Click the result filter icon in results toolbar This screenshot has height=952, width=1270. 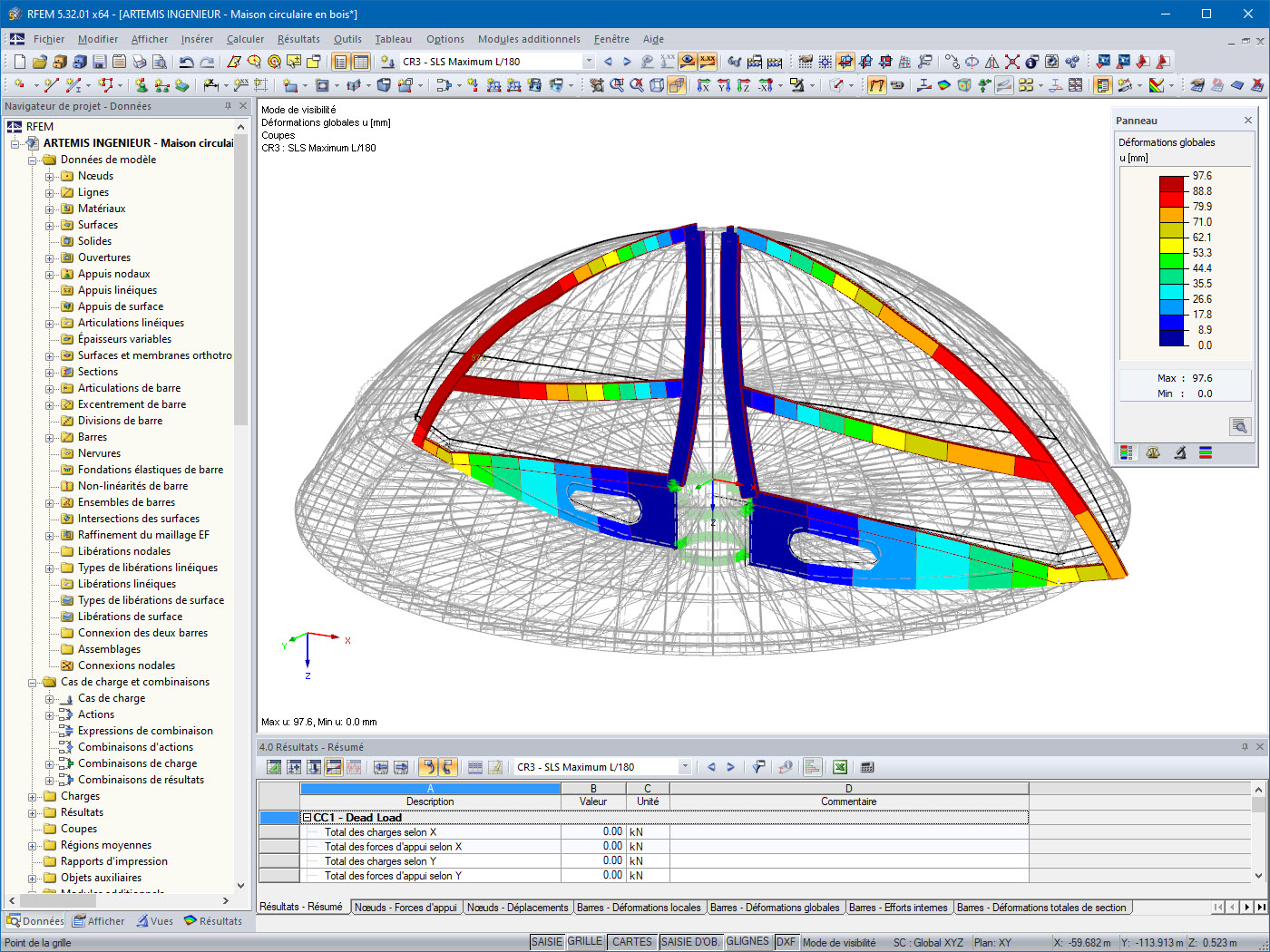coord(758,766)
